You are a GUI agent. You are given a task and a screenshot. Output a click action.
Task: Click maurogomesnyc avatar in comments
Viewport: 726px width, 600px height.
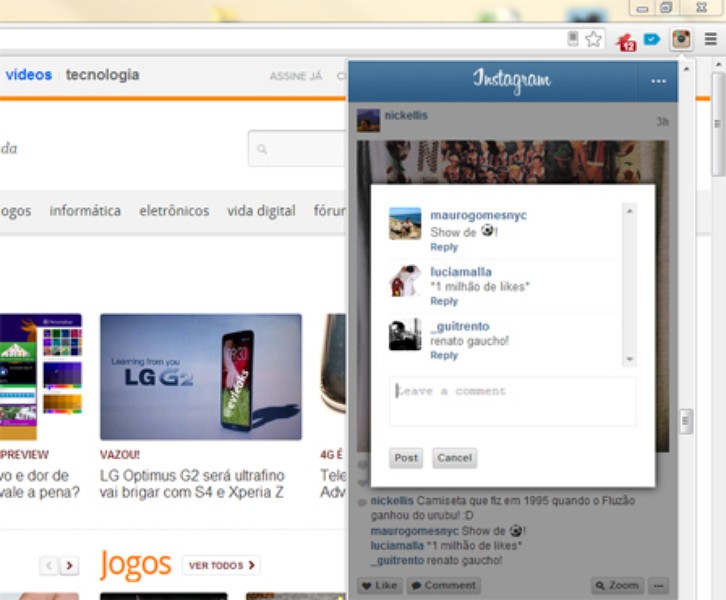point(405,224)
